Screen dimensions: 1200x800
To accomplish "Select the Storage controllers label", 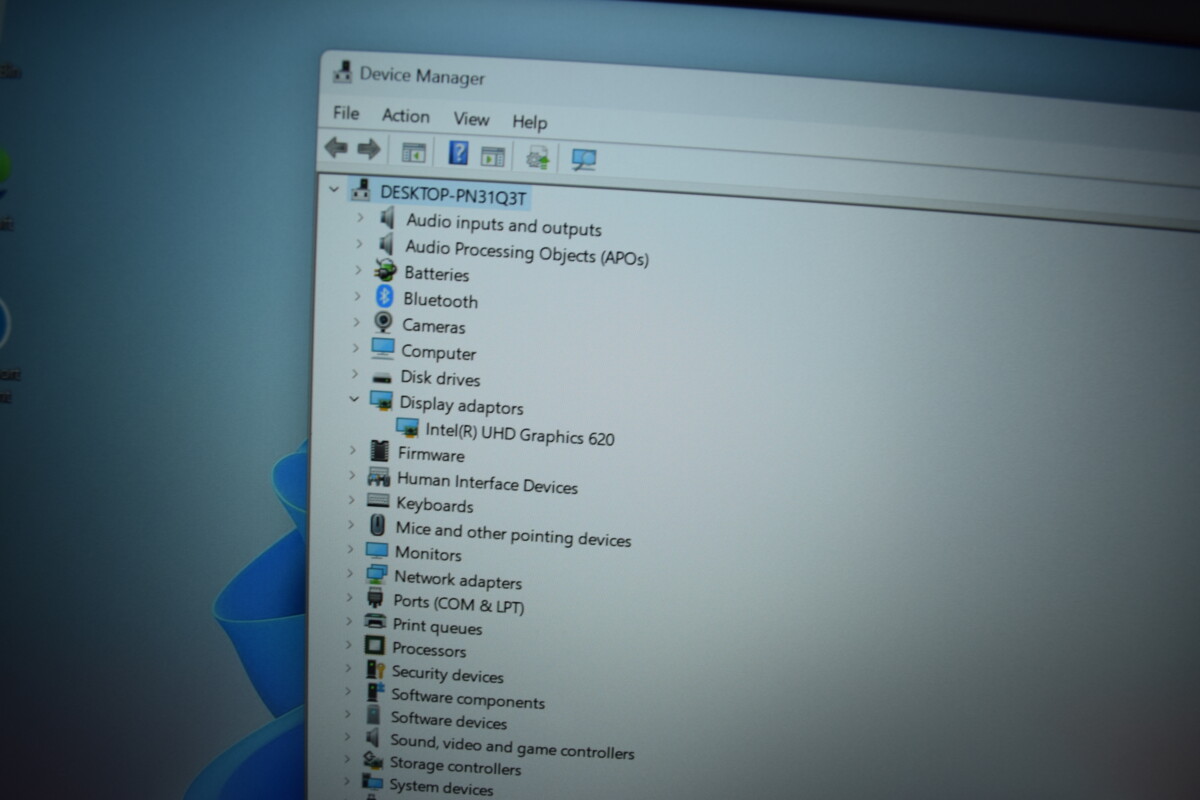I will 455,766.
